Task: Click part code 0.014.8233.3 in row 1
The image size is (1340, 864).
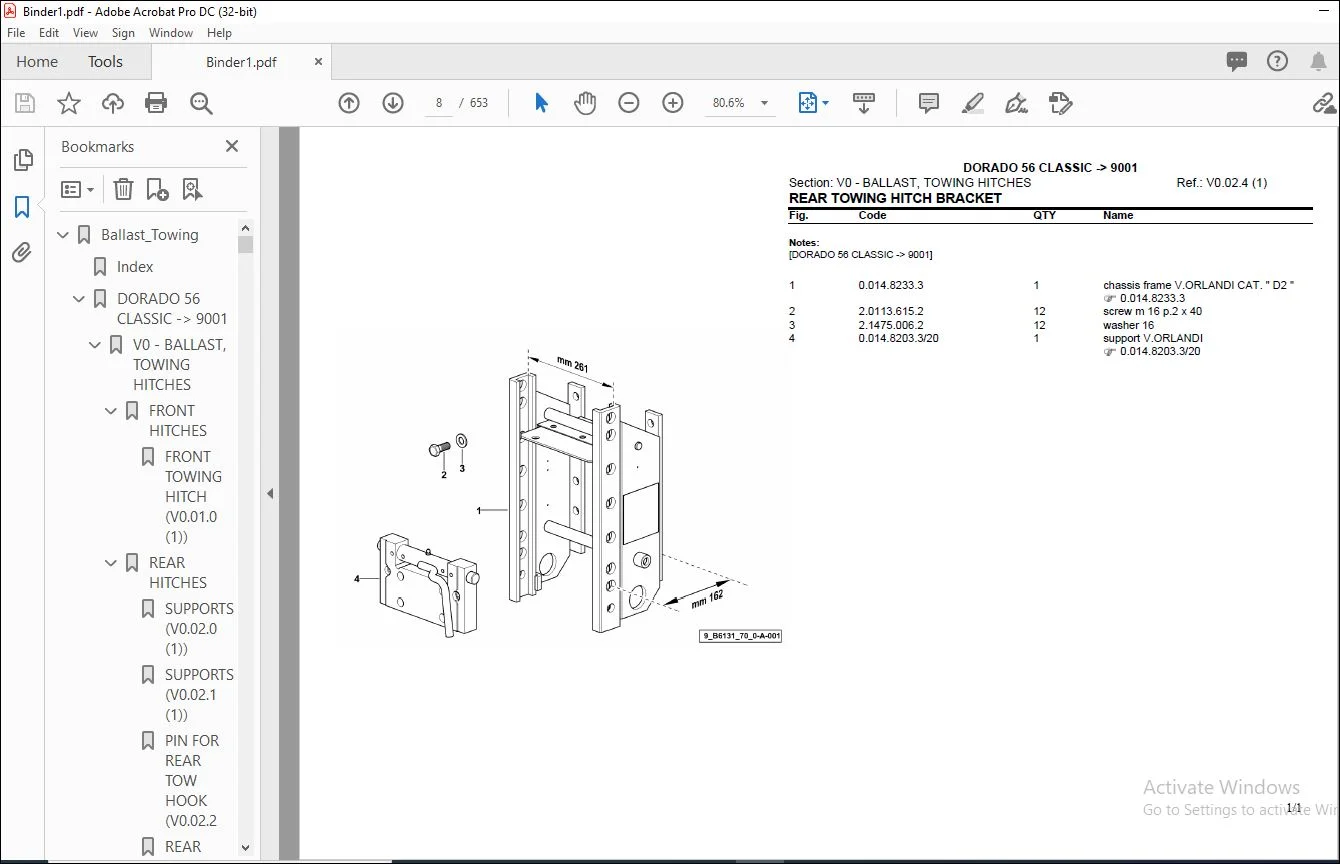Action: point(891,285)
